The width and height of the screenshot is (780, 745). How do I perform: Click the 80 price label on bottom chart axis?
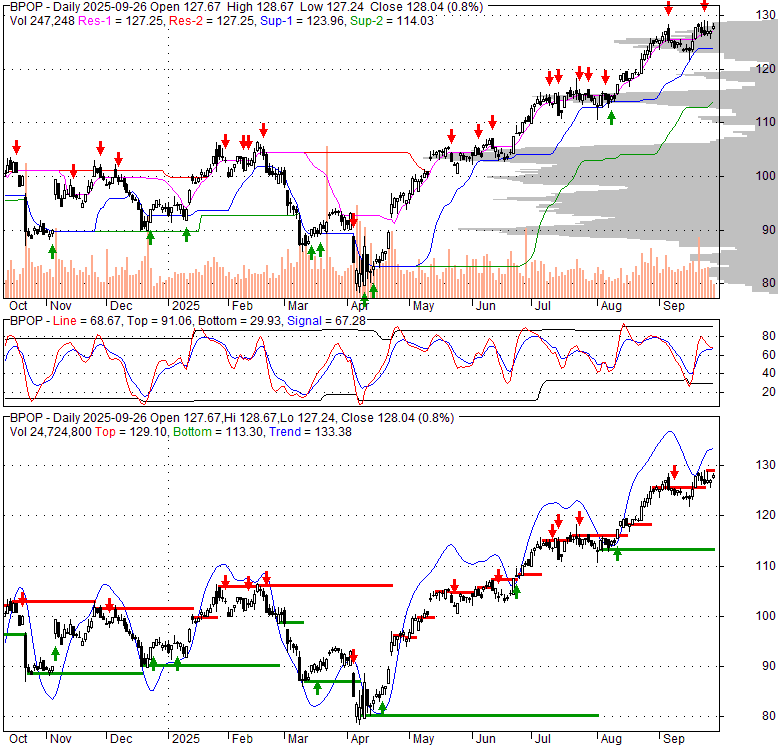pyautogui.click(x=769, y=716)
